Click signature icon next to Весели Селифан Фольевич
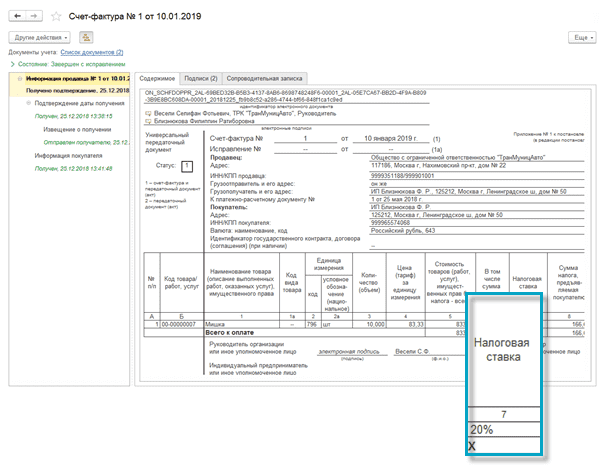The width and height of the screenshot is (602, 465). point(148,114)
